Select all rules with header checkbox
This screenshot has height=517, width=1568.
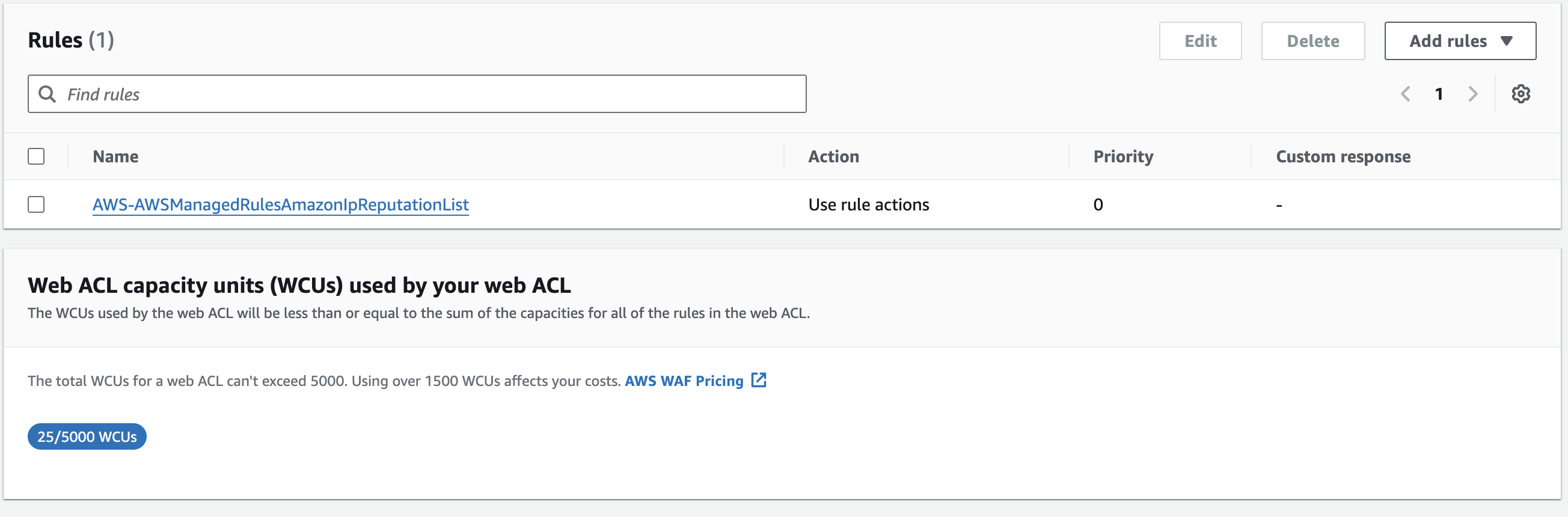click(x=36, y=156)
